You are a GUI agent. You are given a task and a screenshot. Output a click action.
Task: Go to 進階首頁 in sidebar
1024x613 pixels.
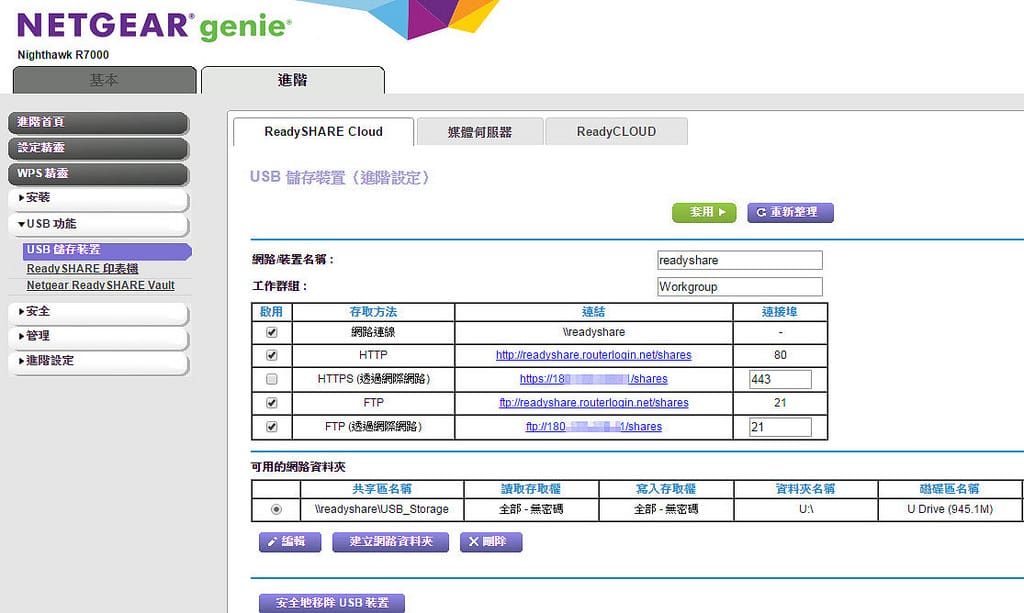(x=99, y=122)
